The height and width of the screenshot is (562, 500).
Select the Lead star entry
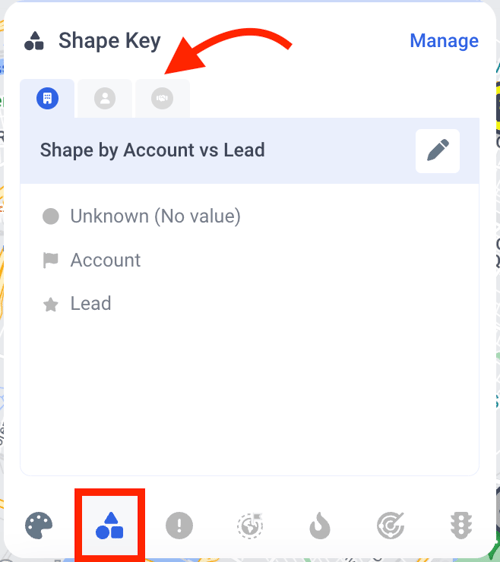pos(77,304)
